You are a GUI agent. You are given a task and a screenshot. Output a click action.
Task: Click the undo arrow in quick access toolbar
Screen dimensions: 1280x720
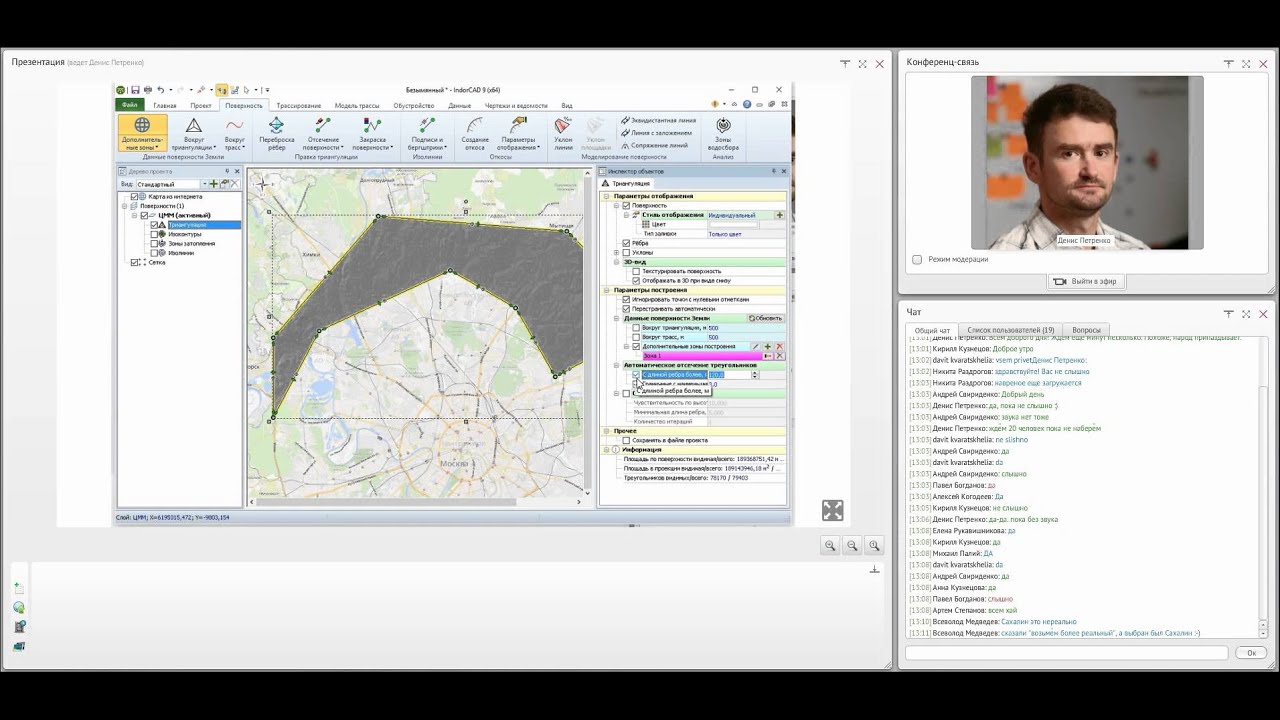click(x=160, y=90)
